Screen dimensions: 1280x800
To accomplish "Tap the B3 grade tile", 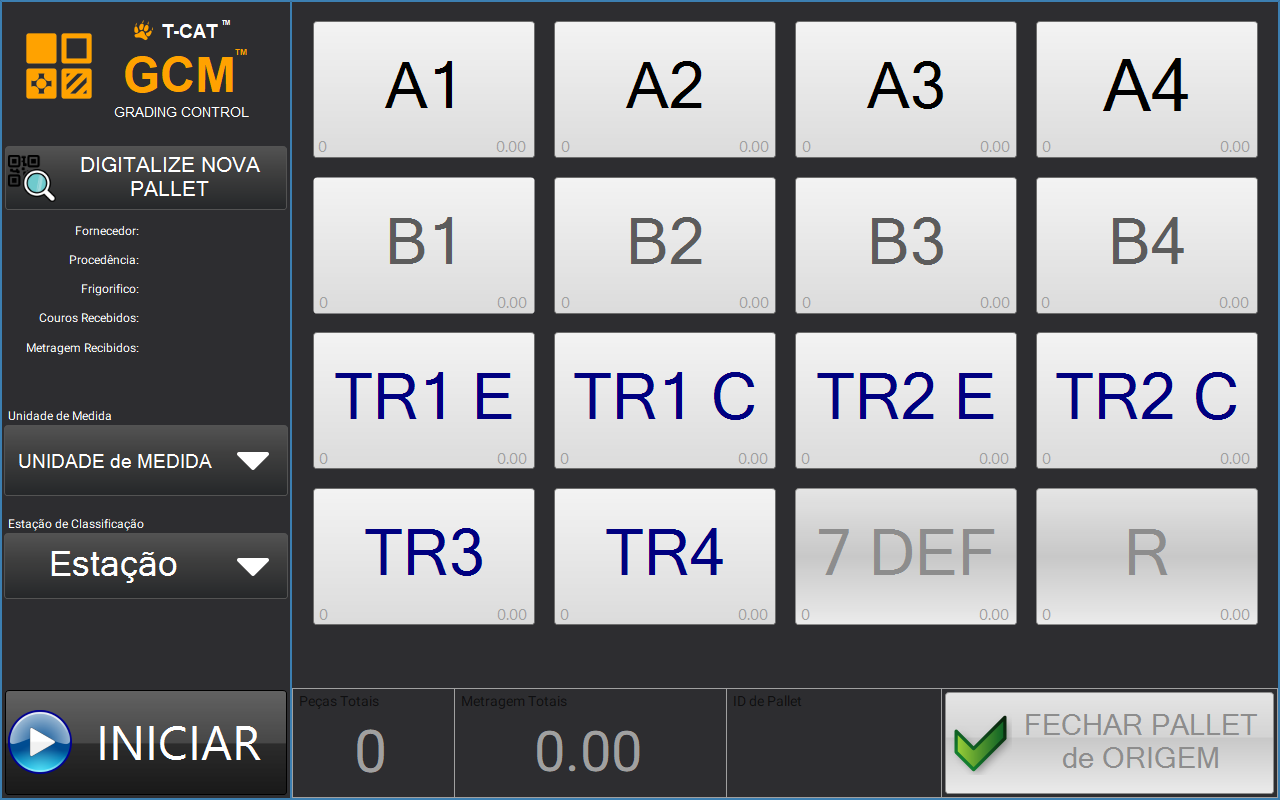I will coord(906,246).
